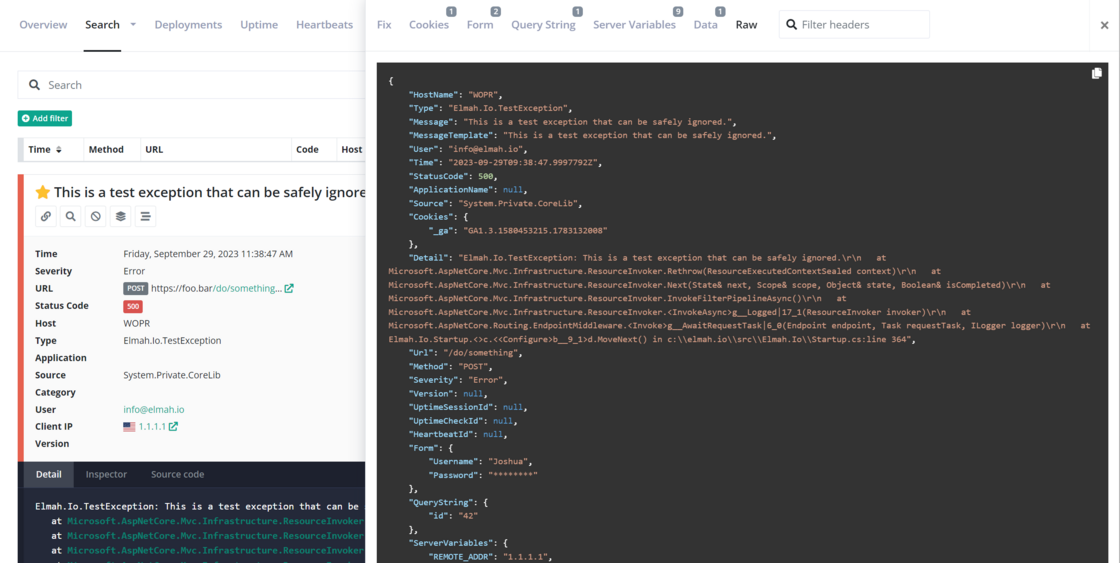Viewport: 1120px width, 563px height.
Task: Click the lines (hamburger) icon under the title
Action: point(145,216)
